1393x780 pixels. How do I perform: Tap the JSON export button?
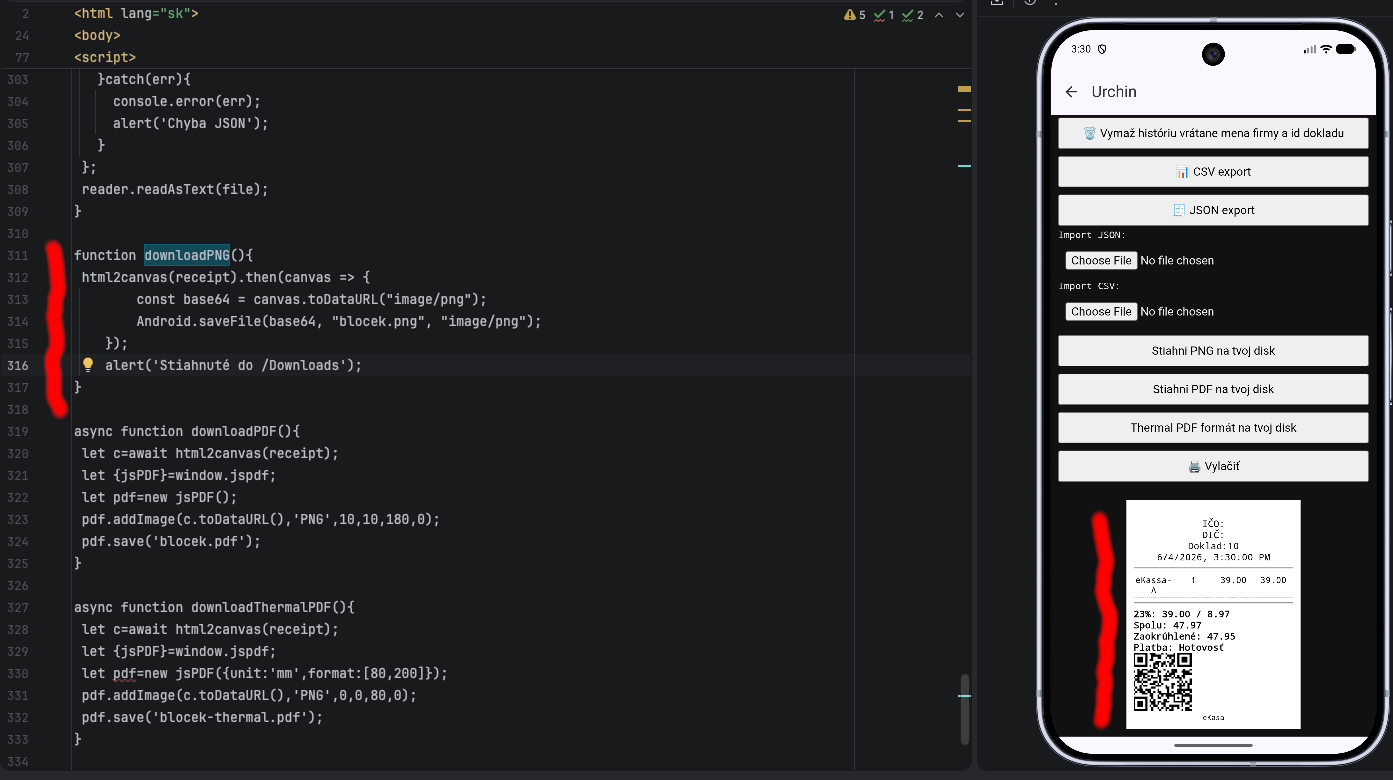(x=1213, y=210)
